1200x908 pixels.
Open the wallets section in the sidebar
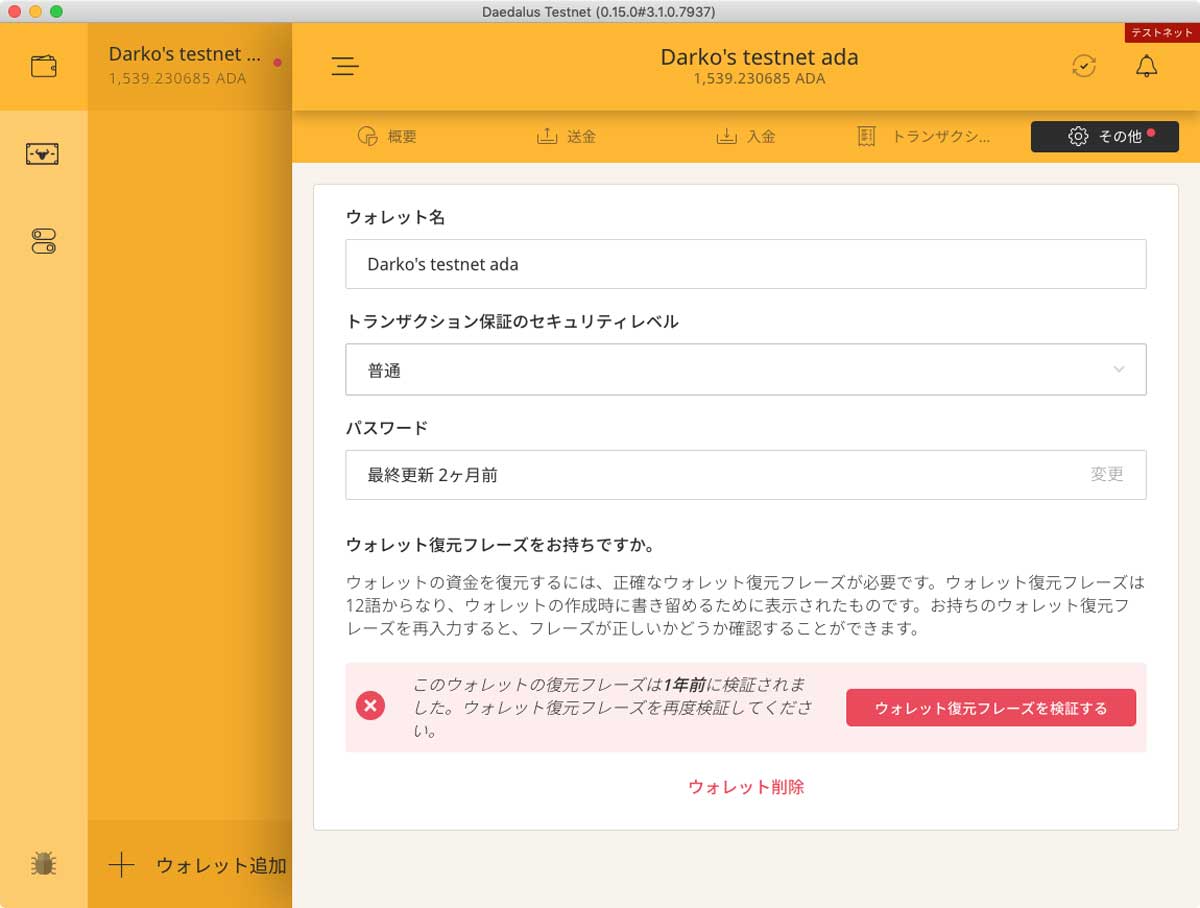pyautogui.click(x=43, y=67)
